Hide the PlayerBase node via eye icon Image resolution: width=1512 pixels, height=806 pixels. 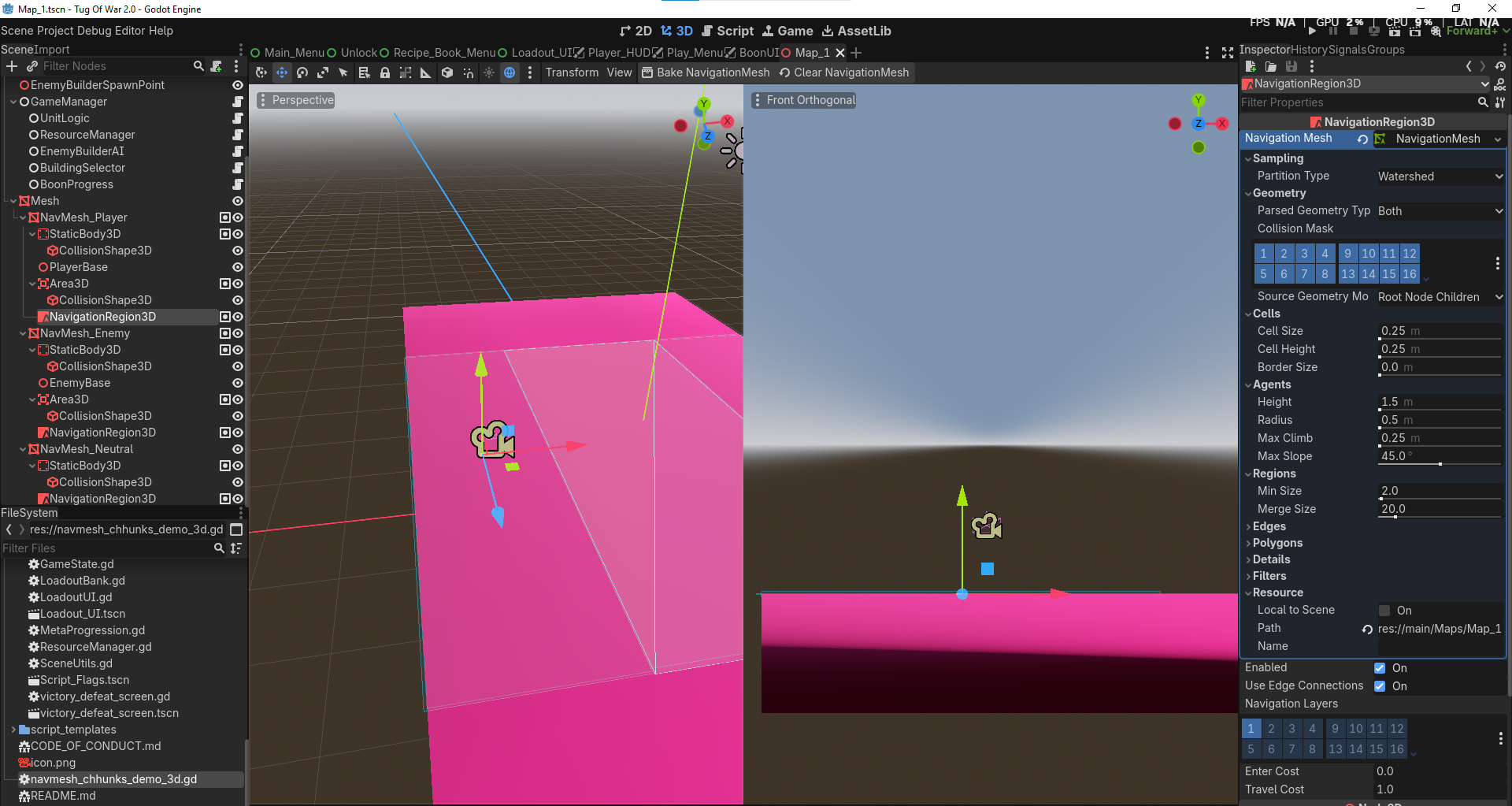pyautogui.click(x=237, y=267)
